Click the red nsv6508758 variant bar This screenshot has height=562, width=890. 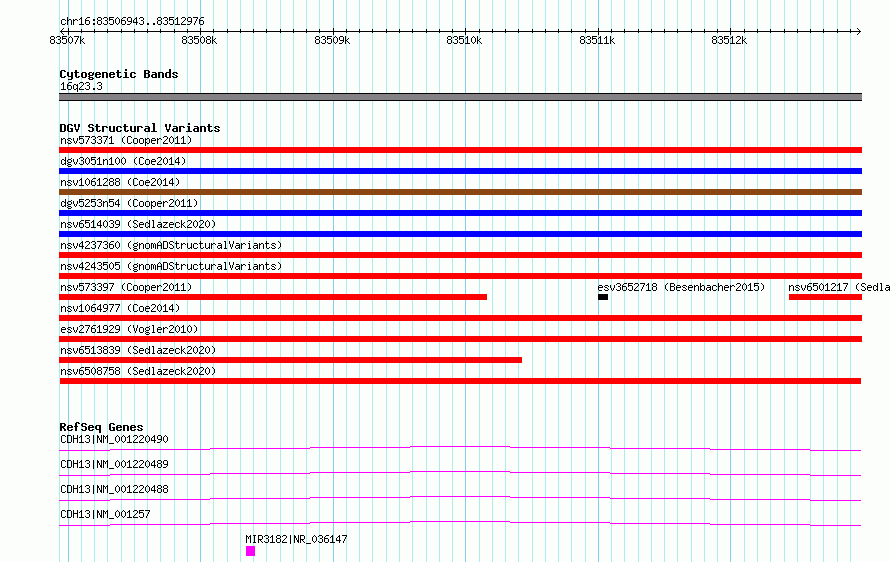point(460,381)
